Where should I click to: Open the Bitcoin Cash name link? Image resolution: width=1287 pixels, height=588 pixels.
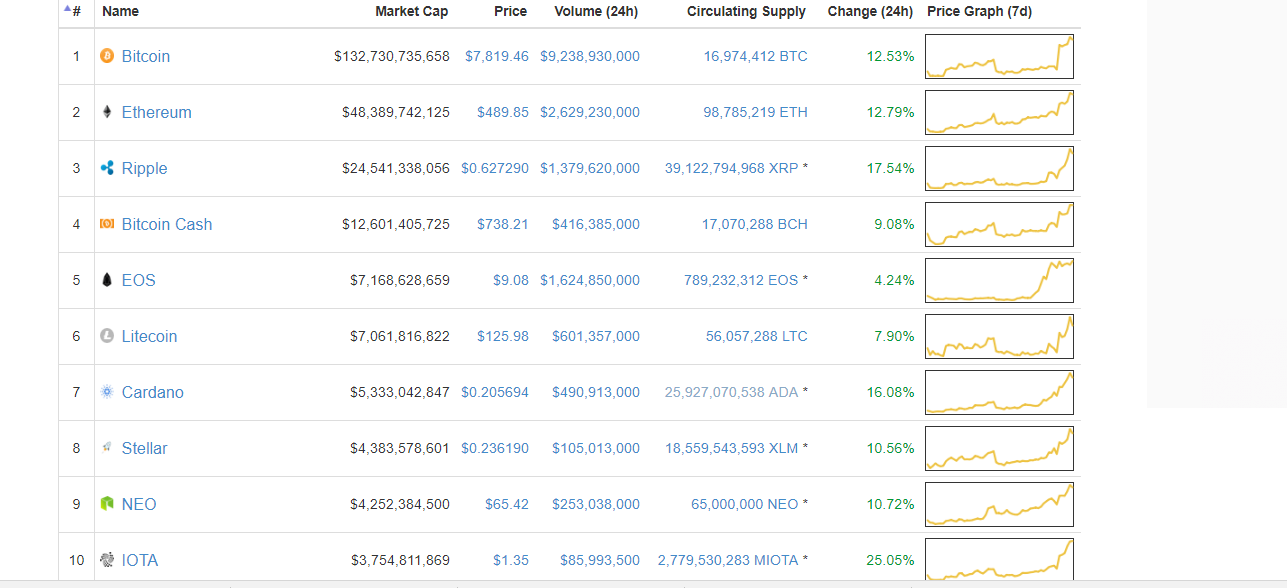[x=167, y=224]
